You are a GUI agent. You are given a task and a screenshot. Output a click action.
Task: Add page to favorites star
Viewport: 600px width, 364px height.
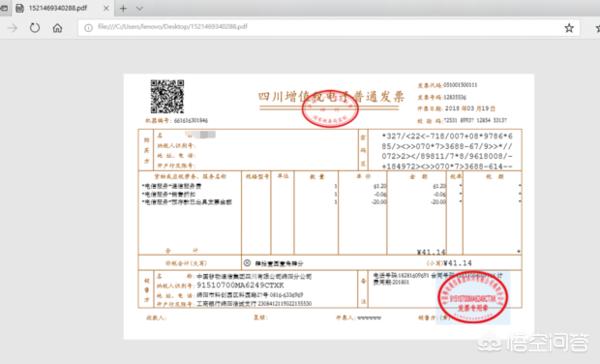(x=569, y=28)
